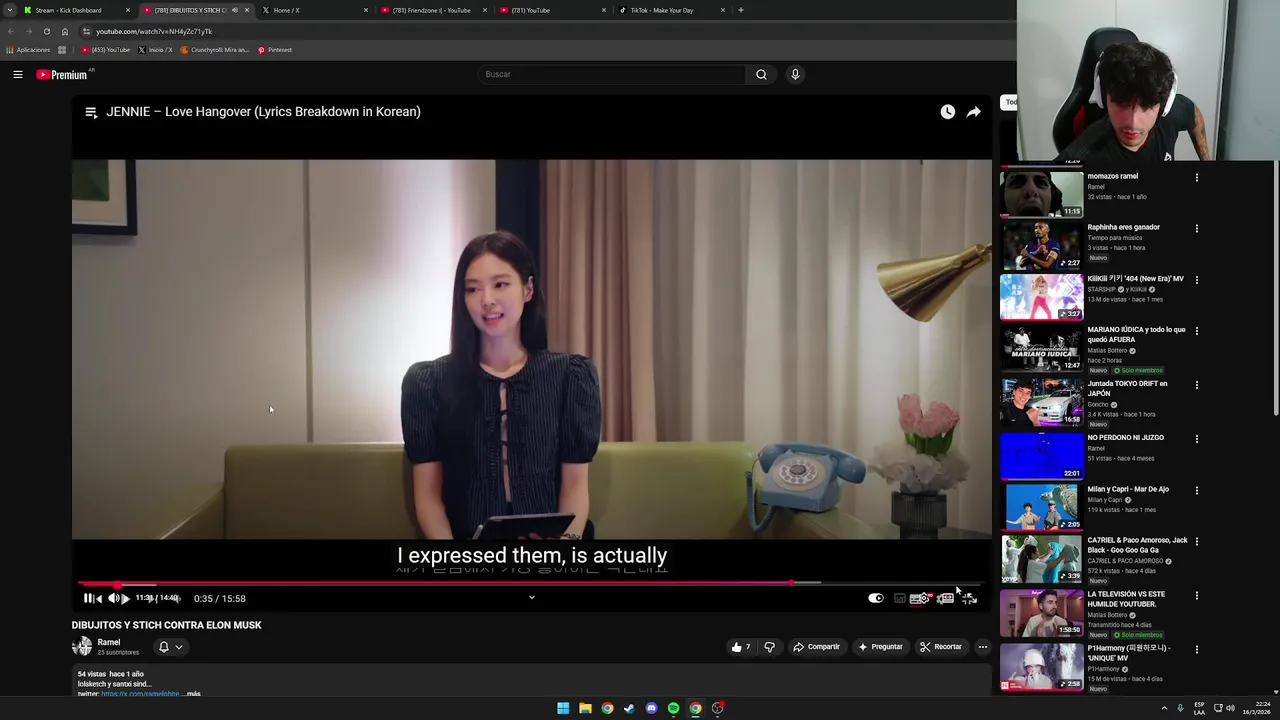This screenshot has height=720, width=1280.
Task: Open options menu for MARIANO IÚDICA video
Action: pos(1196,331)
